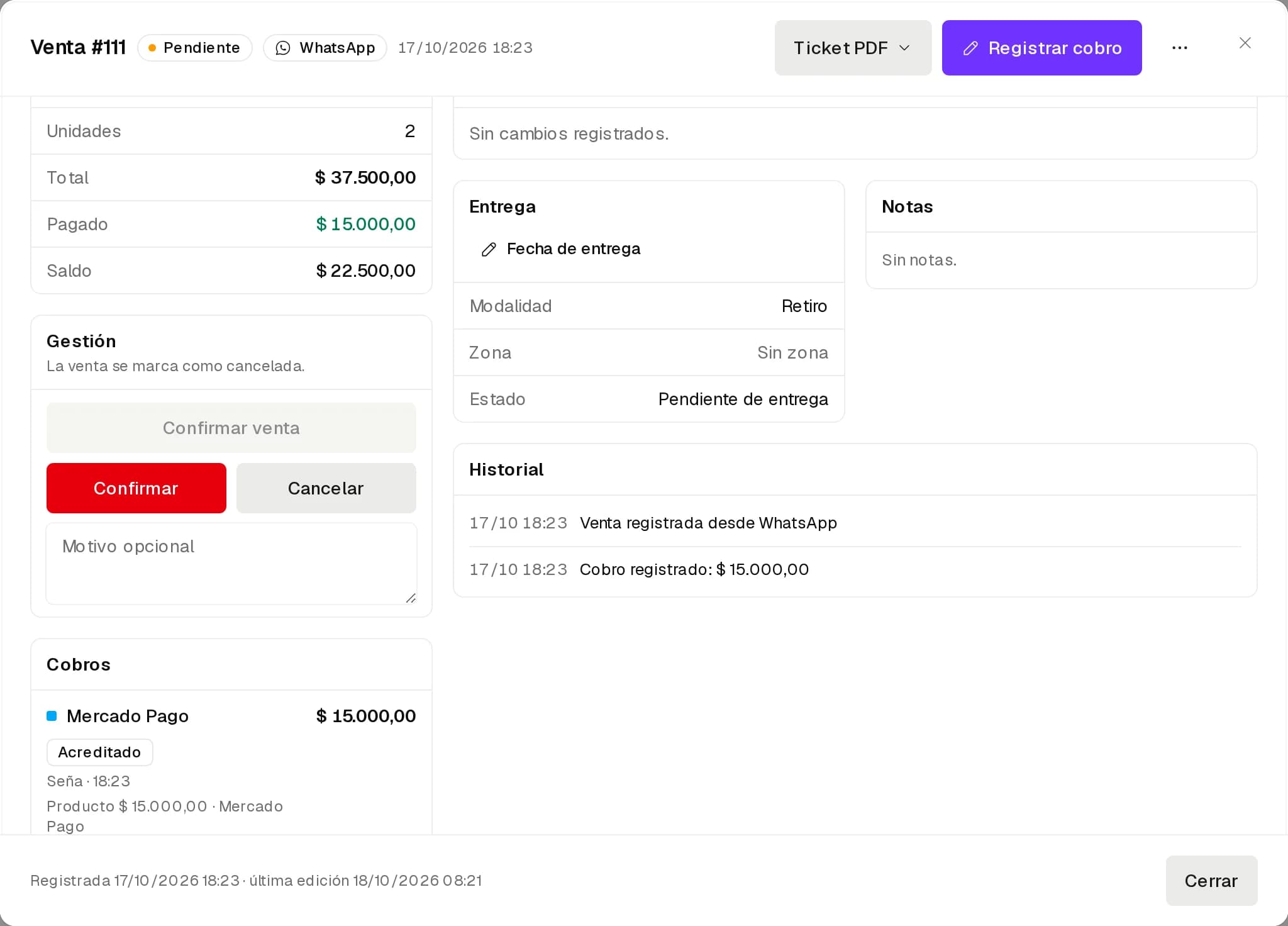Click the Seña · 18:23 payment detail
1288x926 pixels.
pos(89,781)
